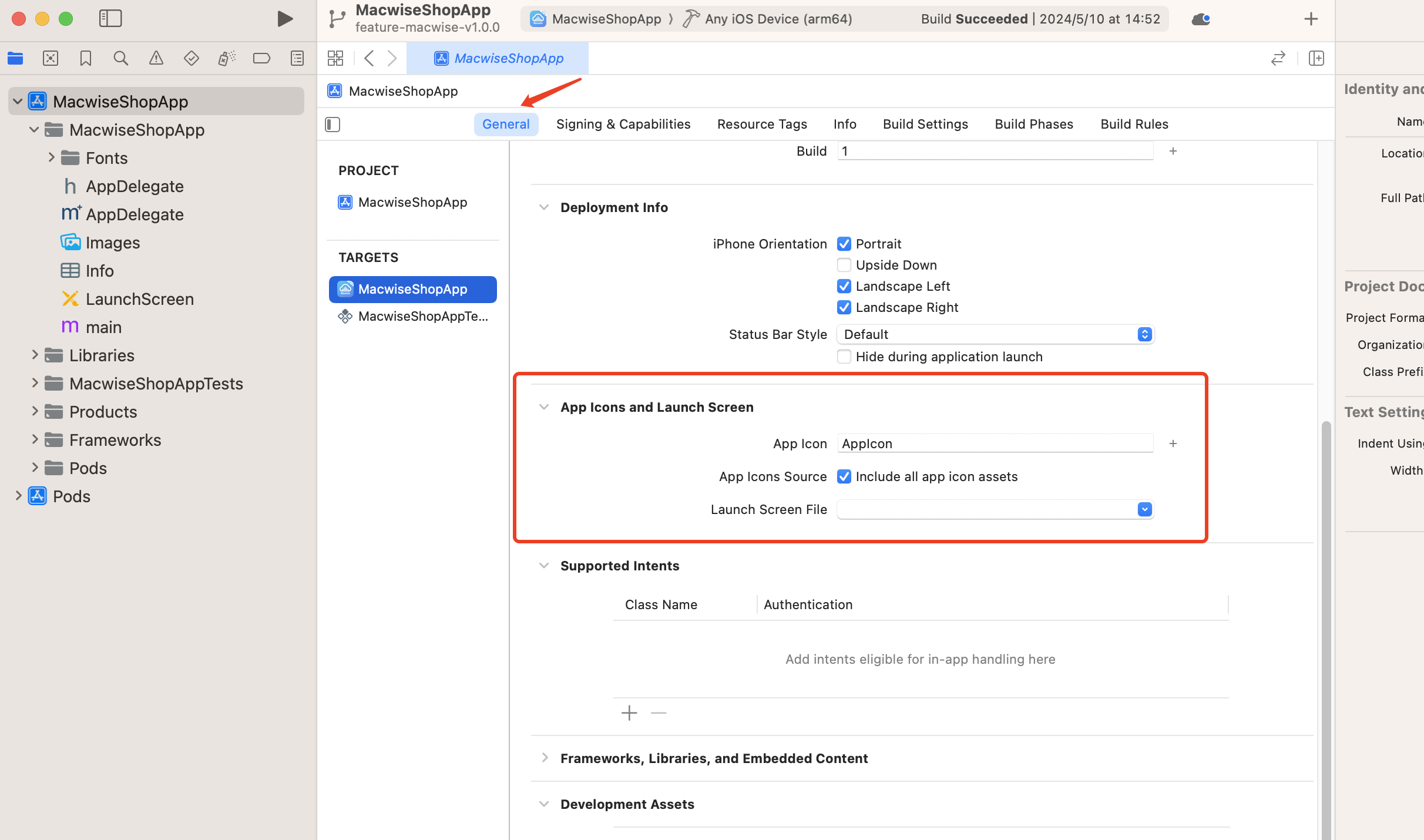Open the Report navigator
Screen dimensions: 1424x840
point(297,58)
